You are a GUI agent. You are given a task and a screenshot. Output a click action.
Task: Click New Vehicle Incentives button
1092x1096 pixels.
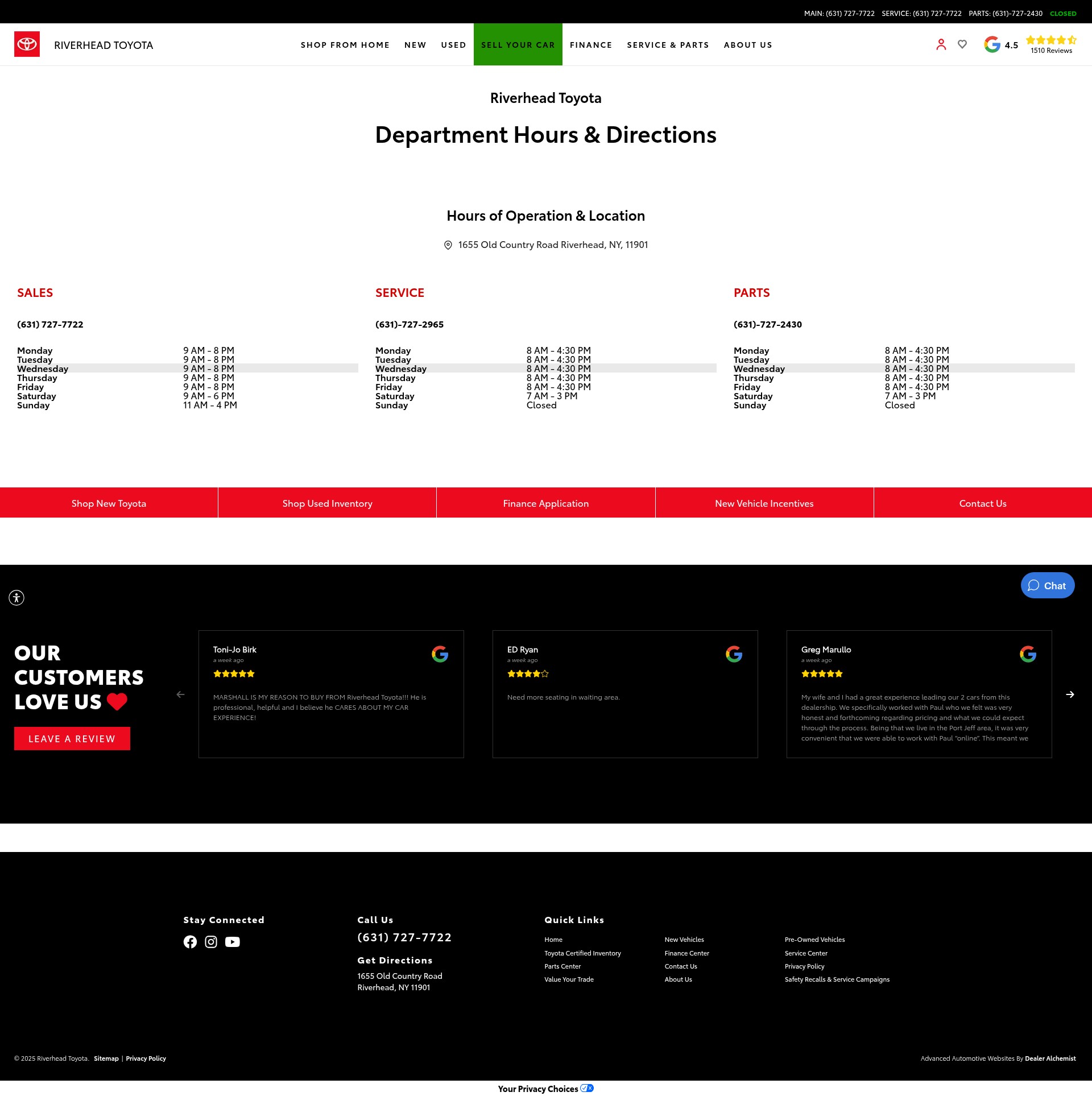pos(764,503)
